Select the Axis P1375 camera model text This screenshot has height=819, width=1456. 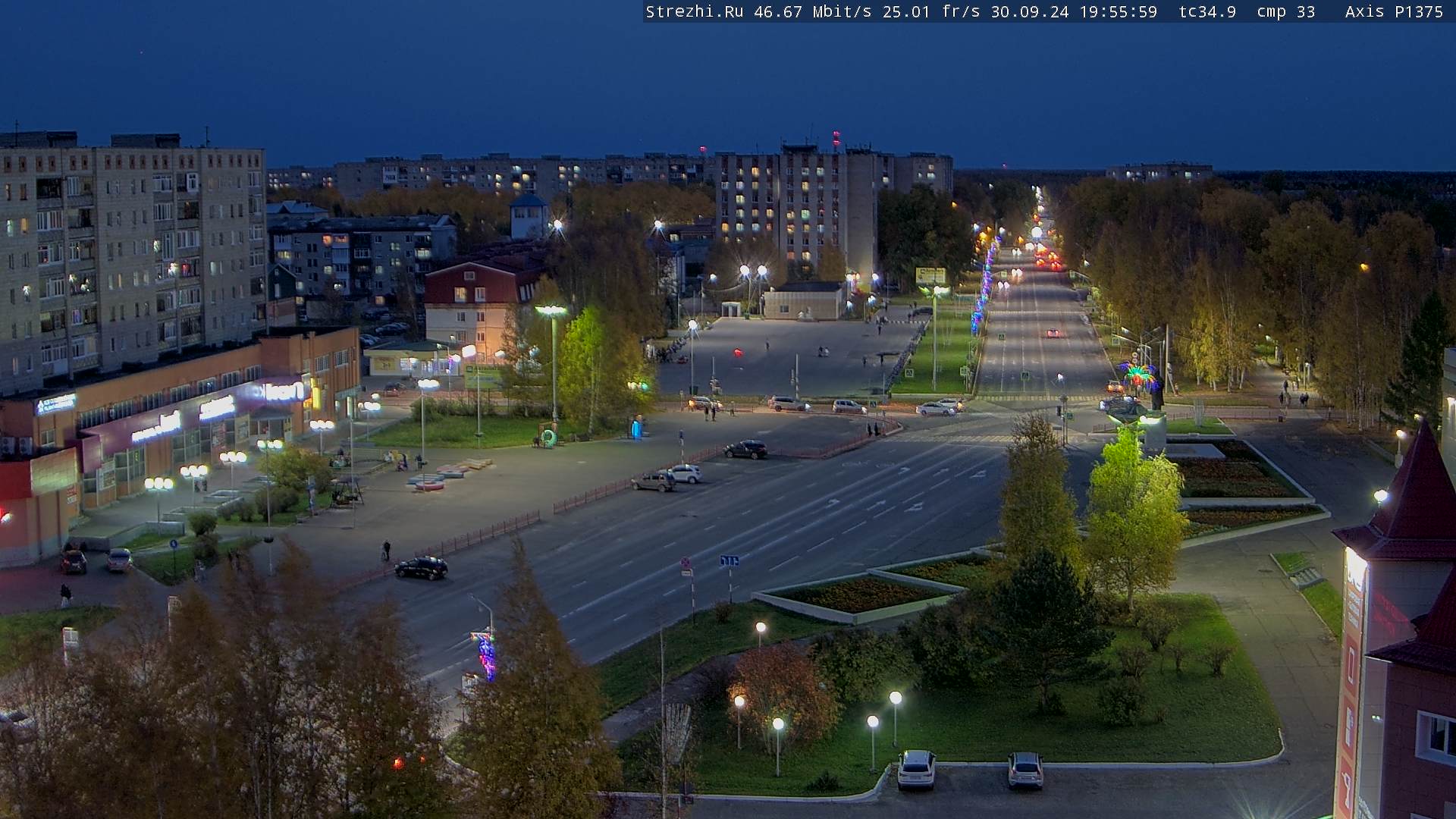pos(1394,12)
